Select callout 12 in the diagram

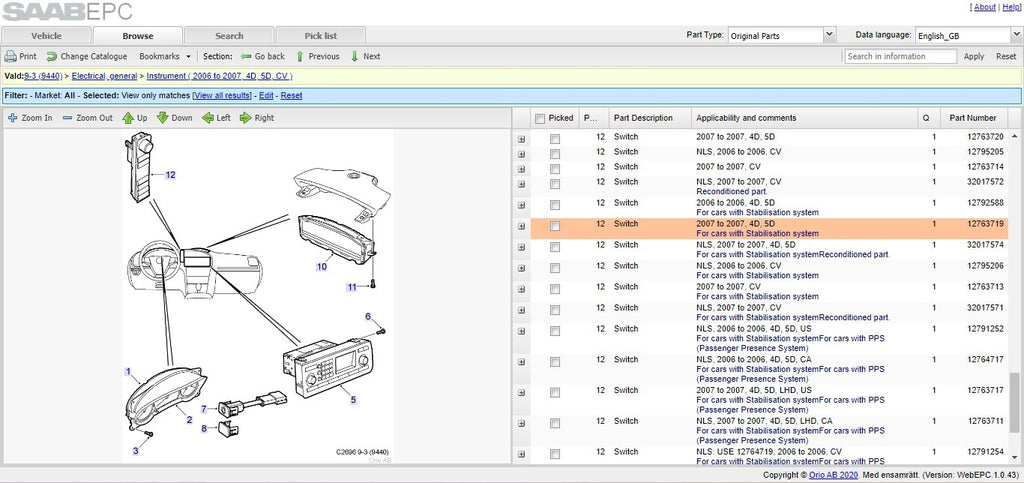170,175
